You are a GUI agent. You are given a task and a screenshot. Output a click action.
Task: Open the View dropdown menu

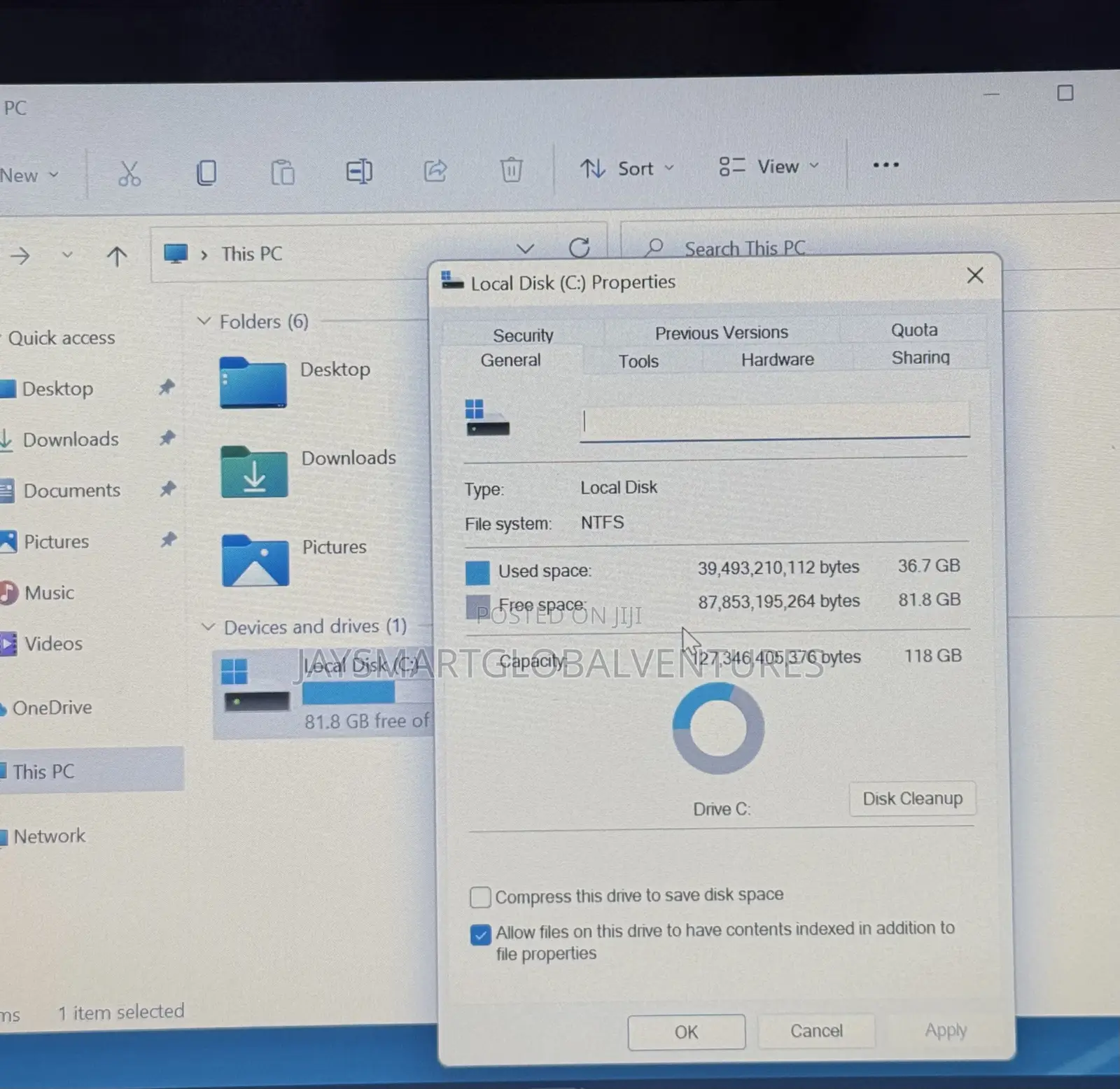(x=769, y=167)
